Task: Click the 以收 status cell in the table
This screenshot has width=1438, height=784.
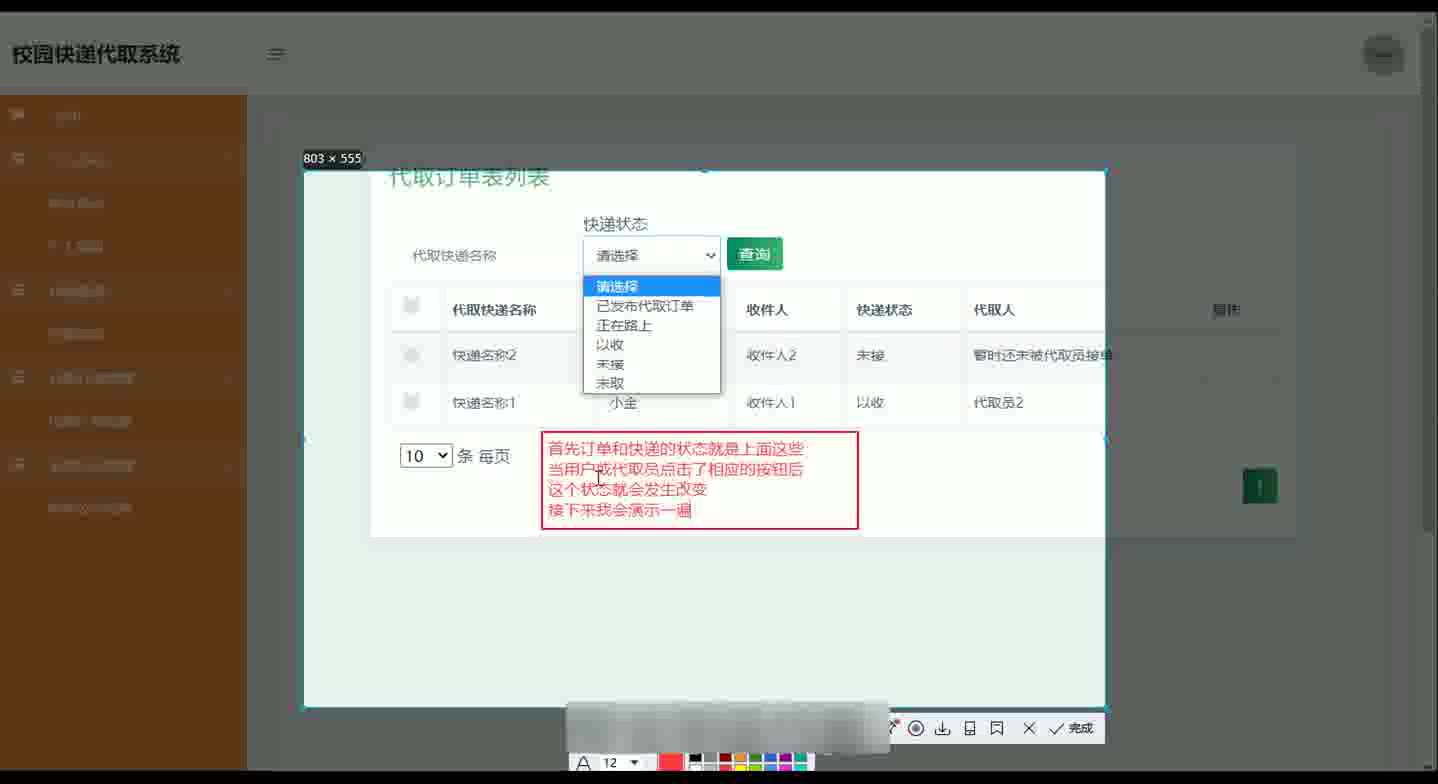Action: [870, 403]
